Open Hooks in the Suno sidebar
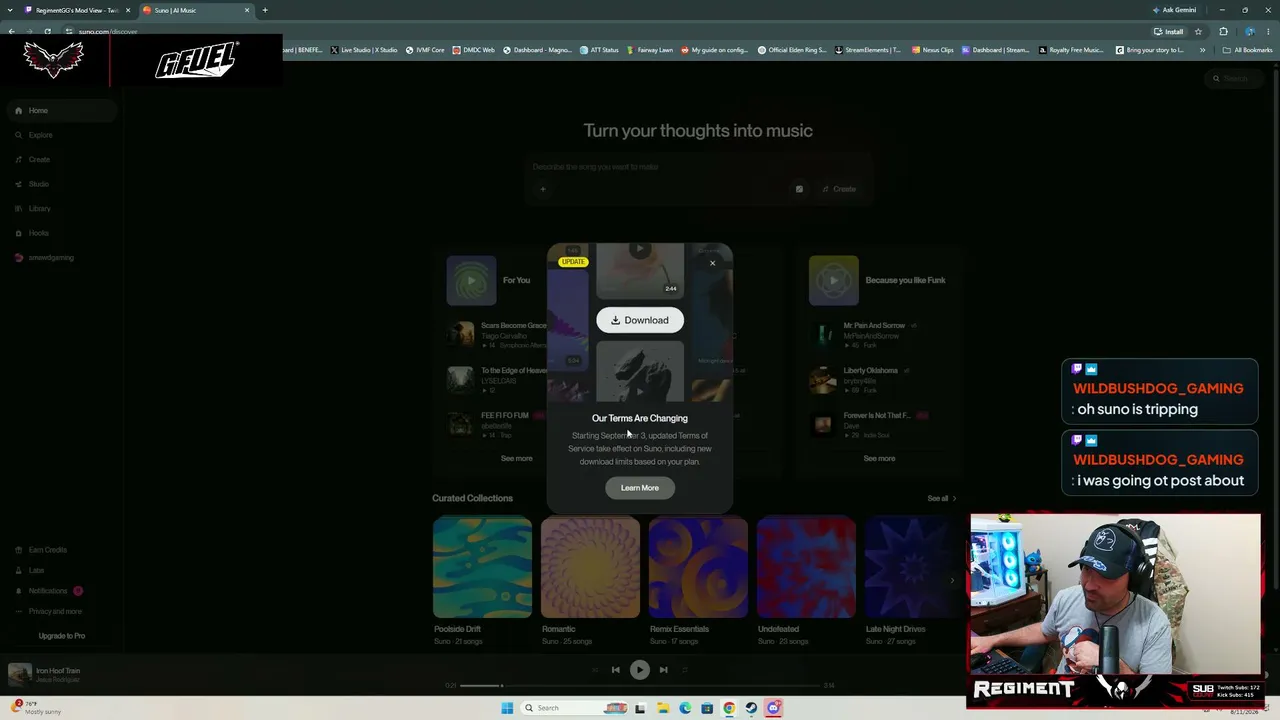The height and width of the screenshot is (720, 1280). (x=38, y=233)
